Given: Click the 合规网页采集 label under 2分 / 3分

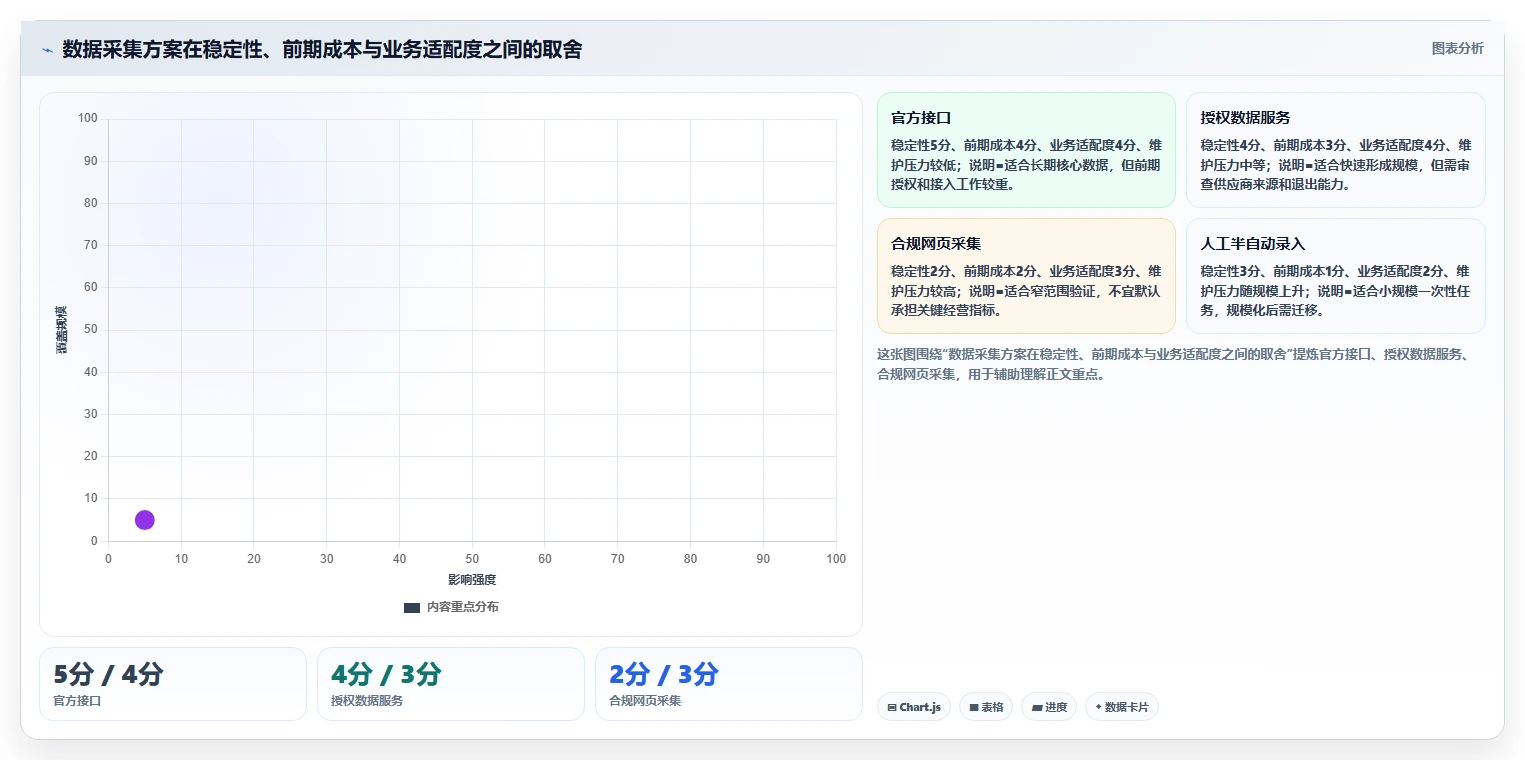Looking at the screenshot, I should [645, 701].
